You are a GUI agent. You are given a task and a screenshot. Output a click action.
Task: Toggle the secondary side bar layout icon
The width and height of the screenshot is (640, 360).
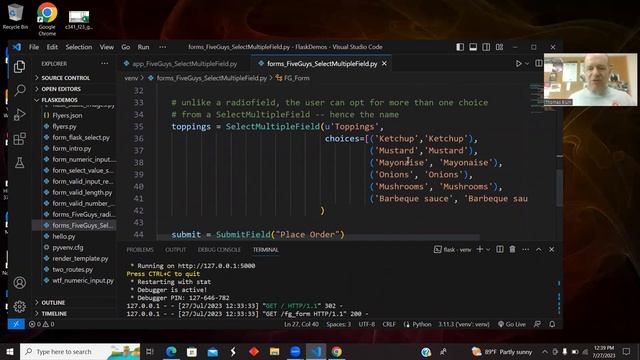point(486,47)
